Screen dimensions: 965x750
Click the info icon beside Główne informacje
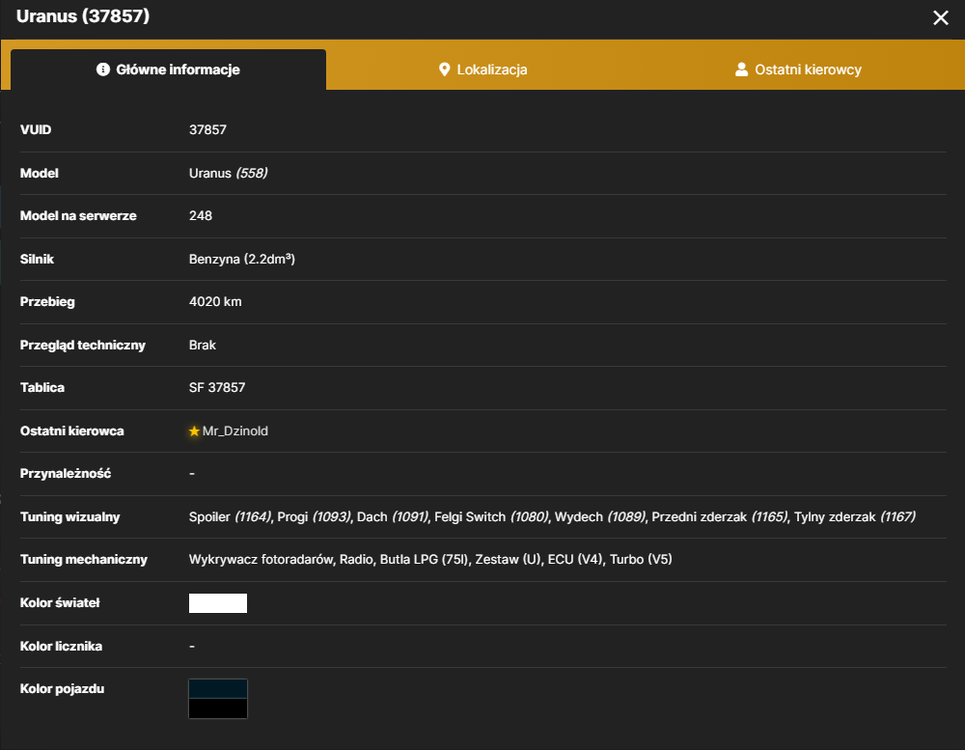point(103,70)
